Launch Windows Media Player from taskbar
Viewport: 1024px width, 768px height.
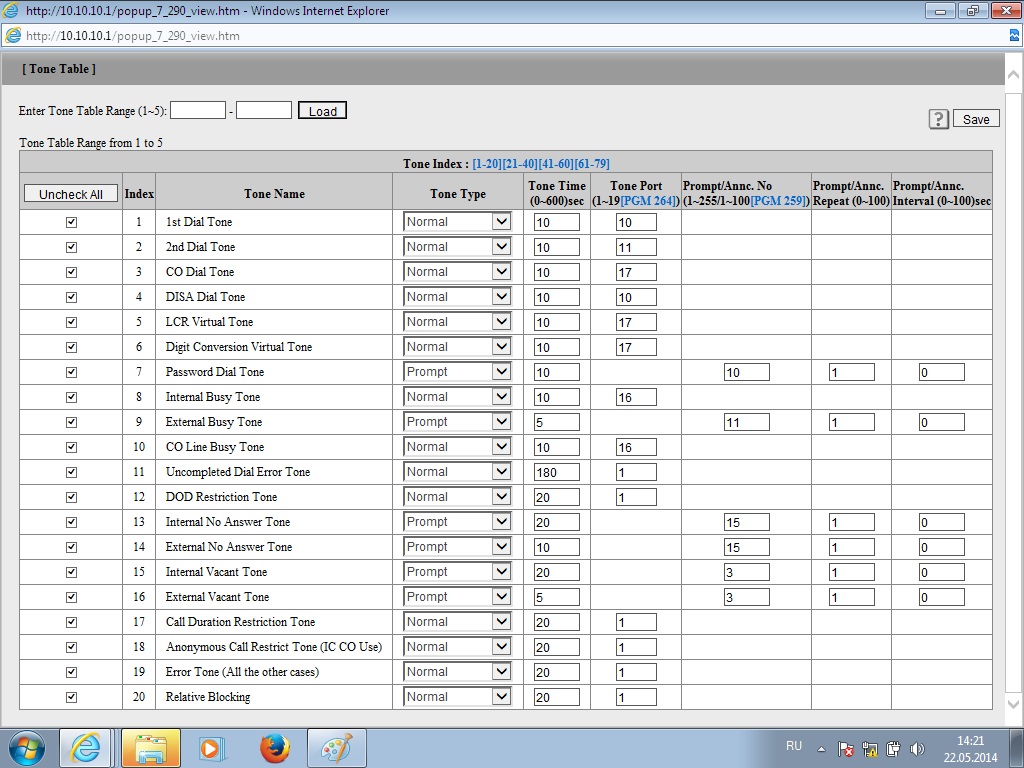click(x=212, y=747)
